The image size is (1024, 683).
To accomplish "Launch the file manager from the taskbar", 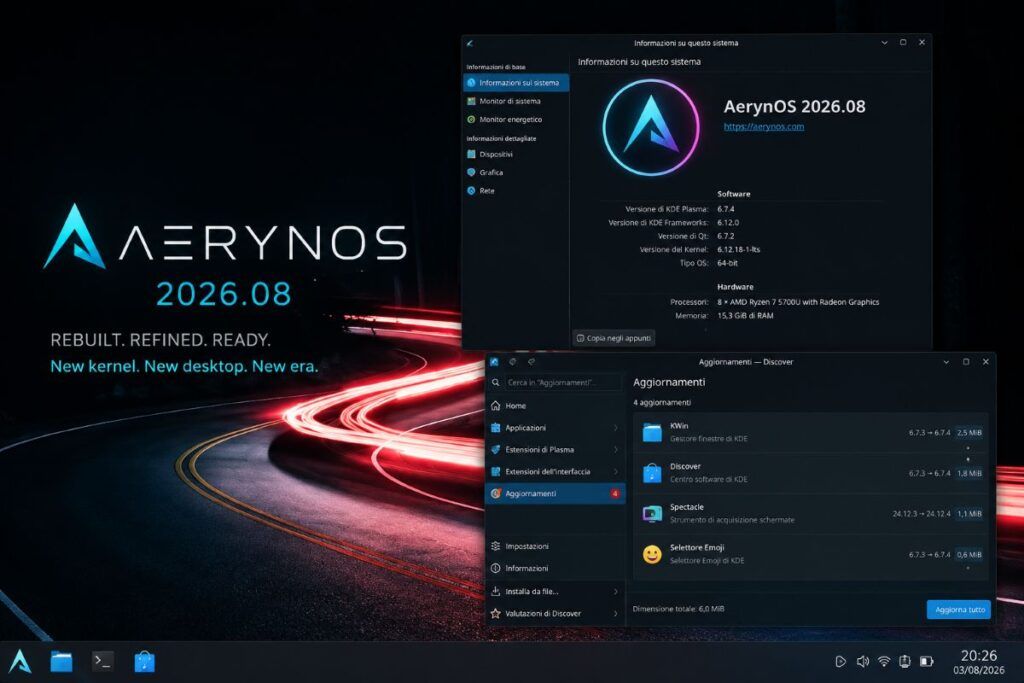I will (x=61, y=661).
